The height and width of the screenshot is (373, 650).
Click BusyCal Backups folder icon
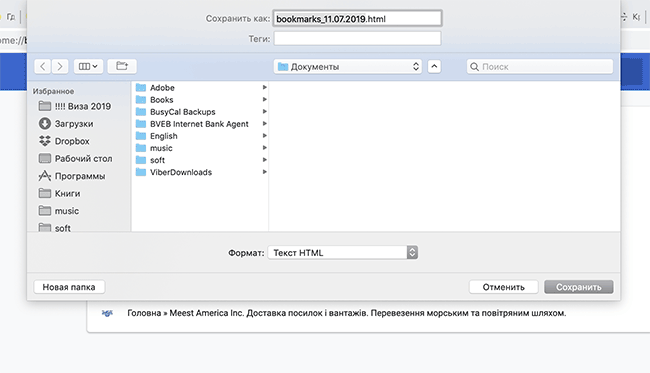(141, 112)
